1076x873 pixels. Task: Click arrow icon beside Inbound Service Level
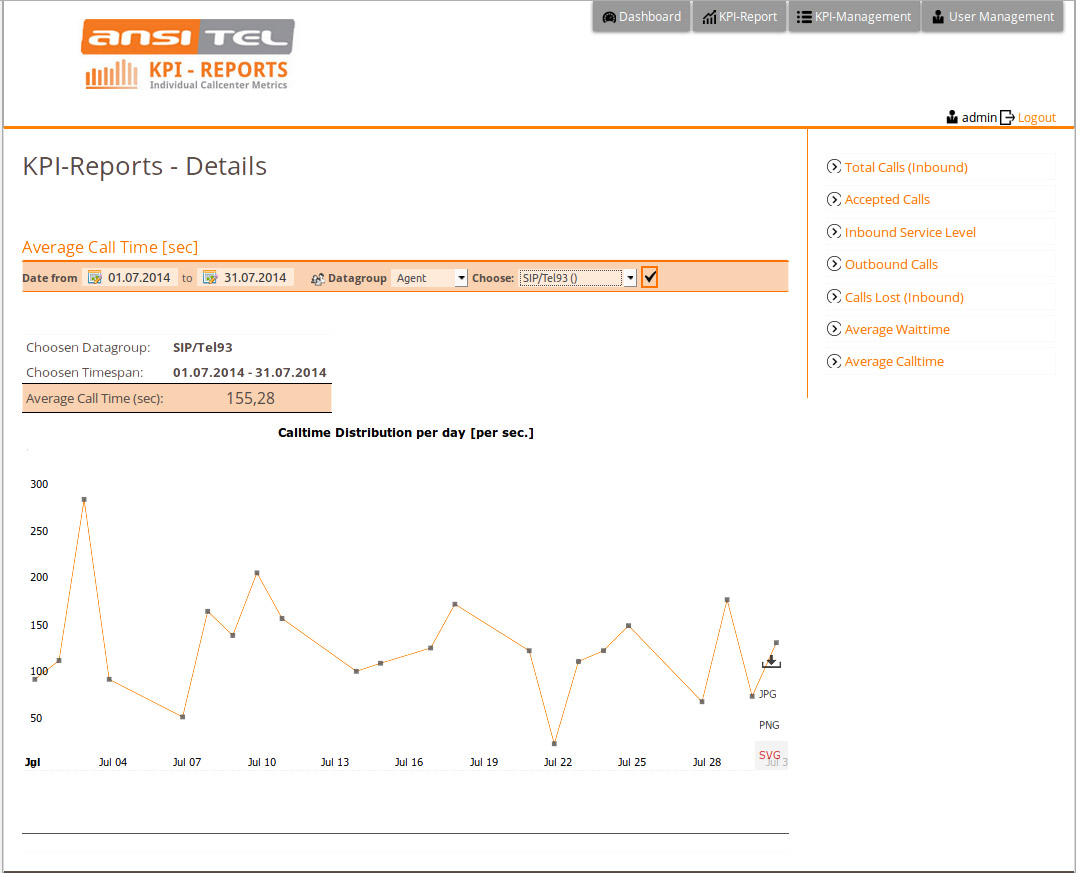[834, 231]
